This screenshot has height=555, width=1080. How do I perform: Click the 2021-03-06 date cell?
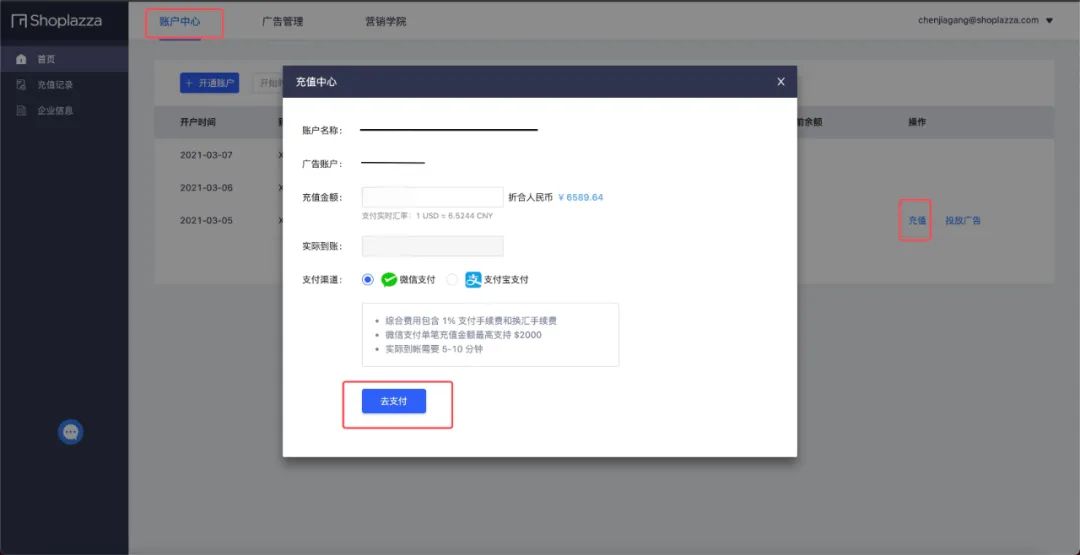[207, 188]
